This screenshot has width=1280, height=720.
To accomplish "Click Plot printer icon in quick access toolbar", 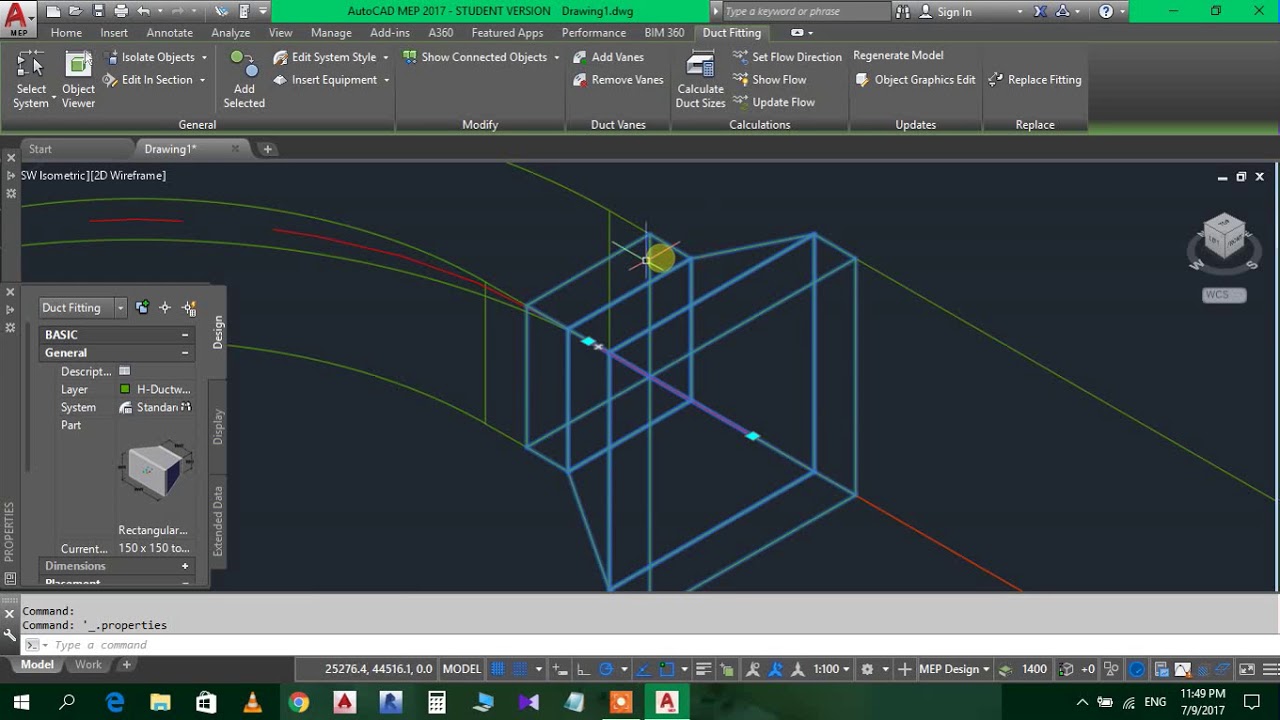I will pyautogui.click(x=121, y=11).
